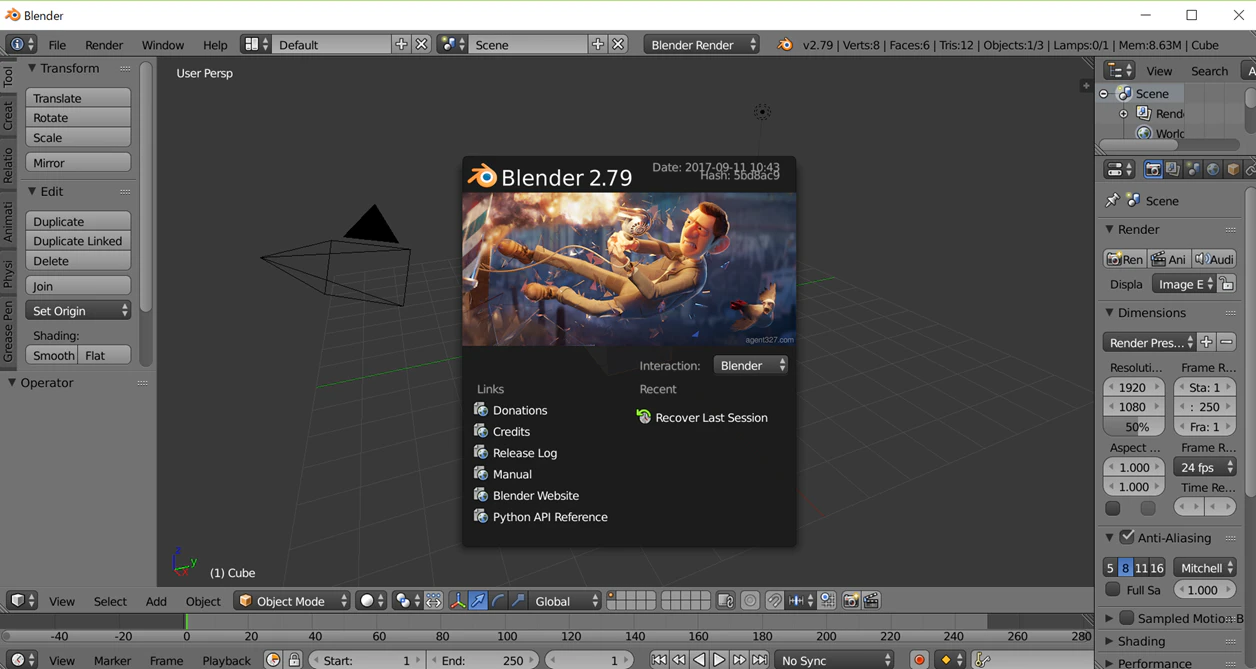
Task: Click the Recover Last Session icon
Action: pos(644,417)
